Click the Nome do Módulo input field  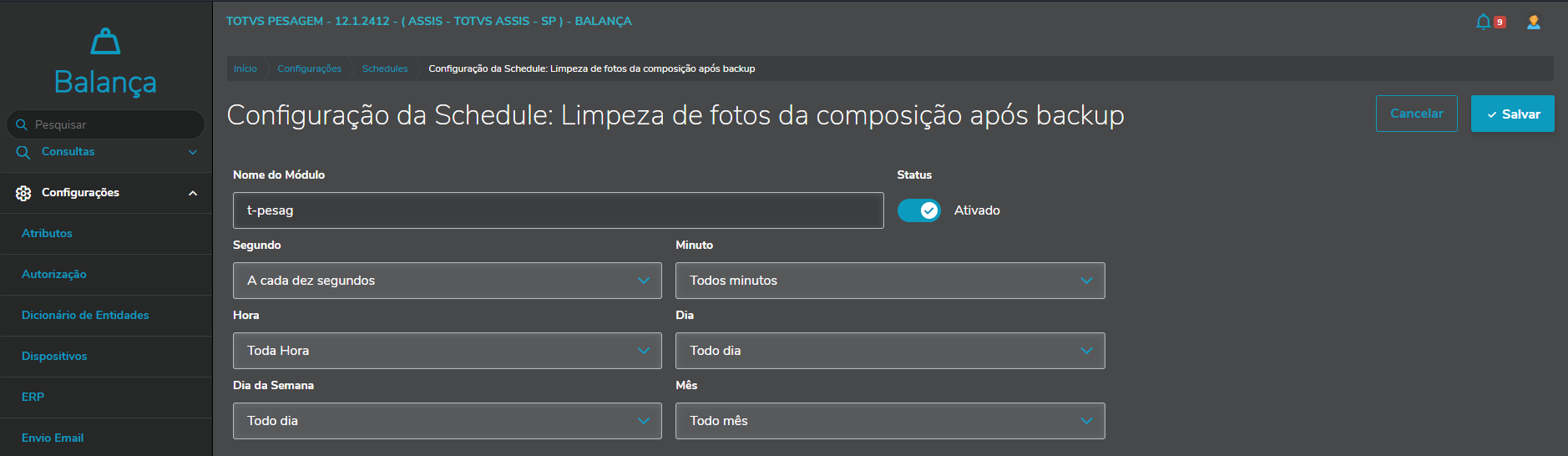[x=558, y=210]
